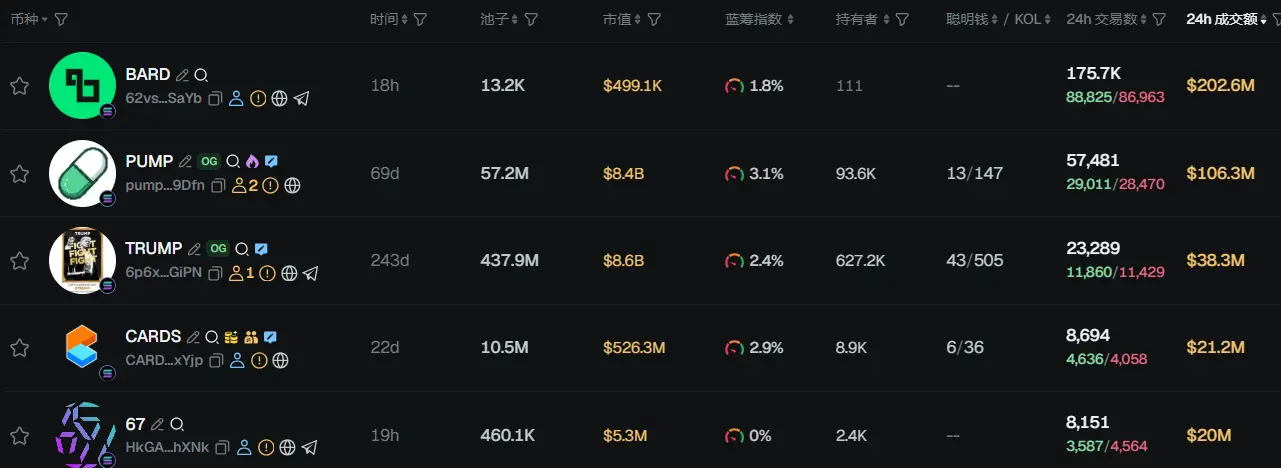Open the Telegram link for BARD

point(301,98)
